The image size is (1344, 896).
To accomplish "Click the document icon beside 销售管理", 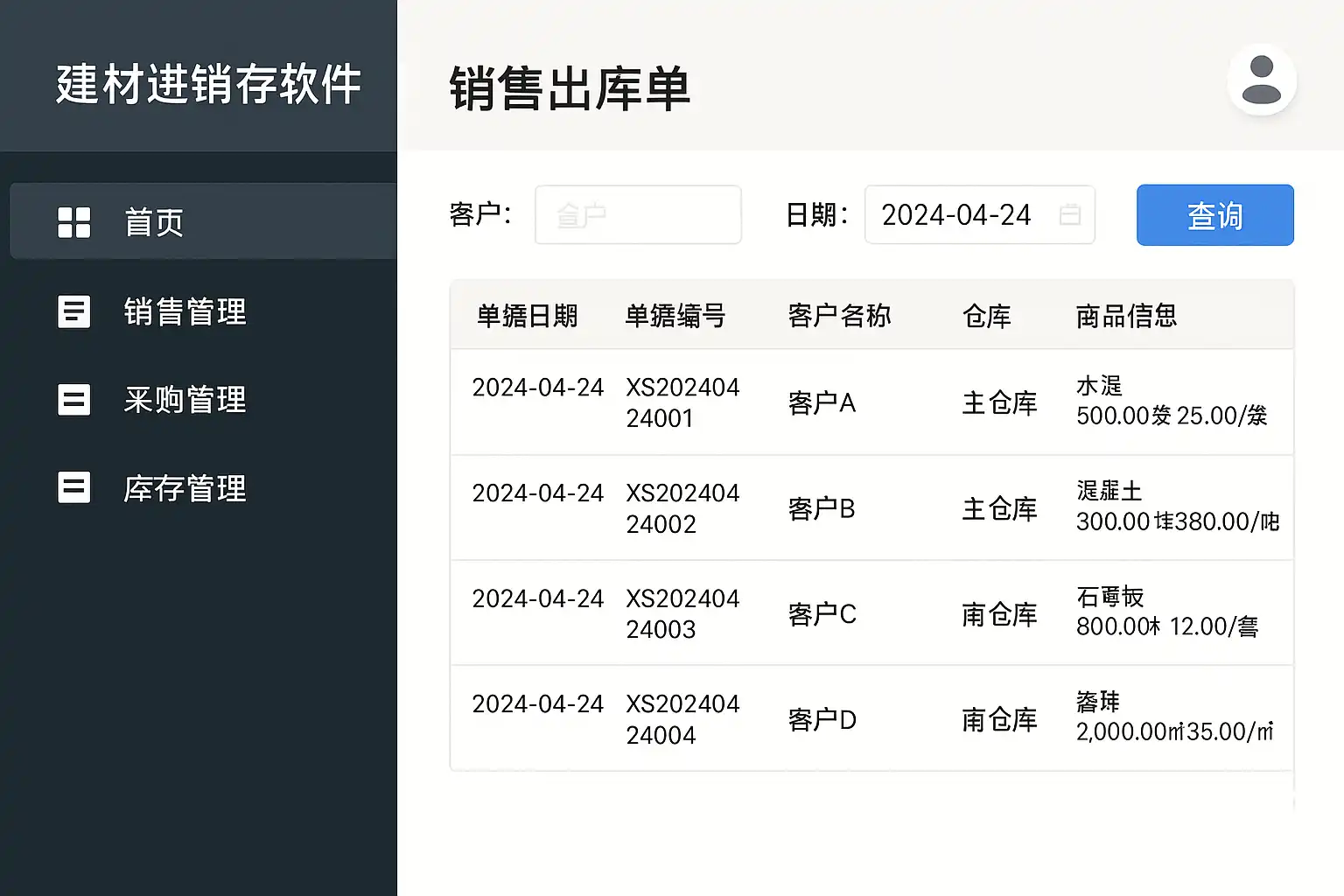I will pyautogui.click(x=73, y=311).
